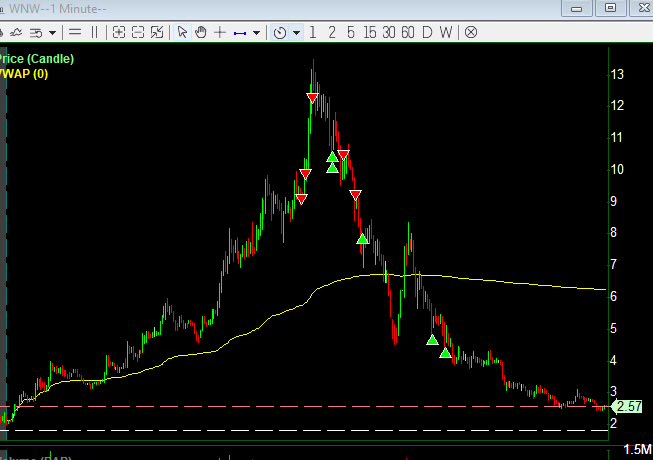
Task: Click the VWAP (0) study label
Action: (x=23, y=74)
